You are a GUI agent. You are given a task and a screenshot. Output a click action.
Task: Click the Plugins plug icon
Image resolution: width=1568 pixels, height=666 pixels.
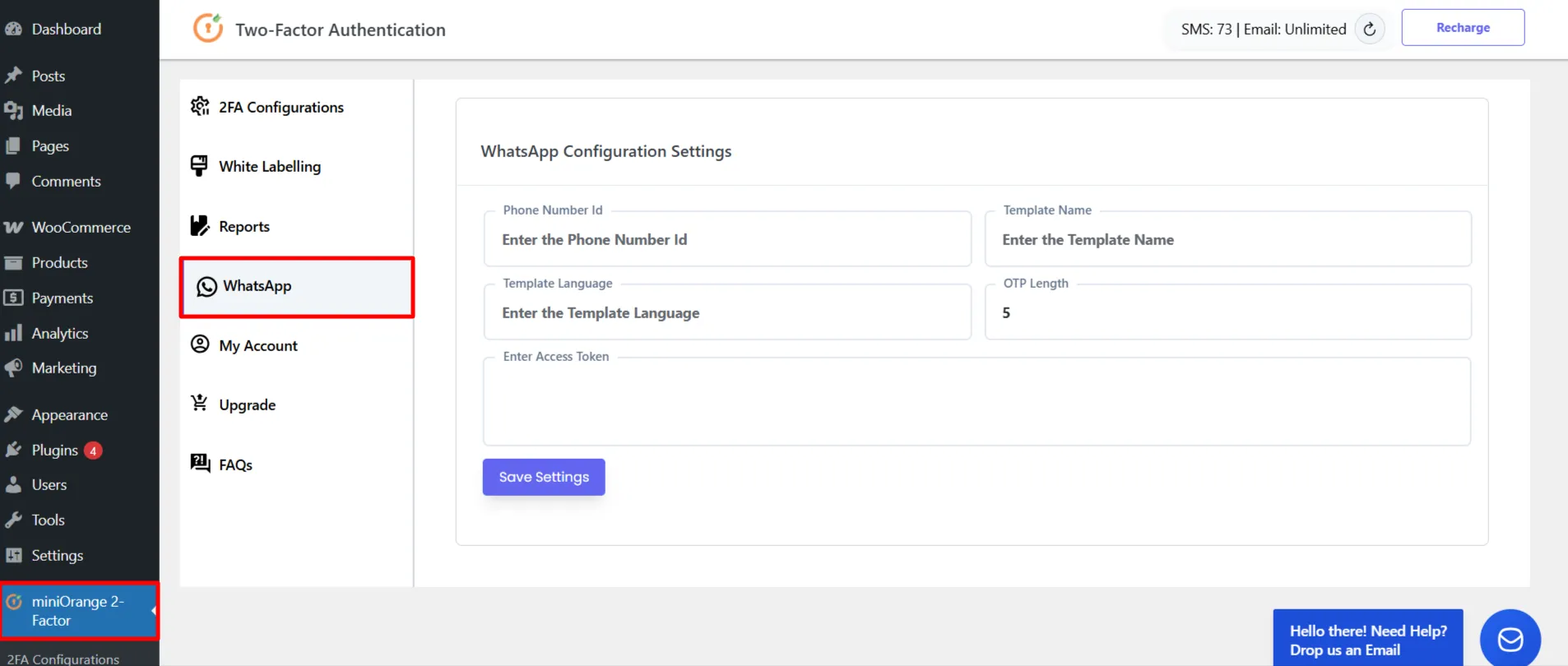pos(13,450)
